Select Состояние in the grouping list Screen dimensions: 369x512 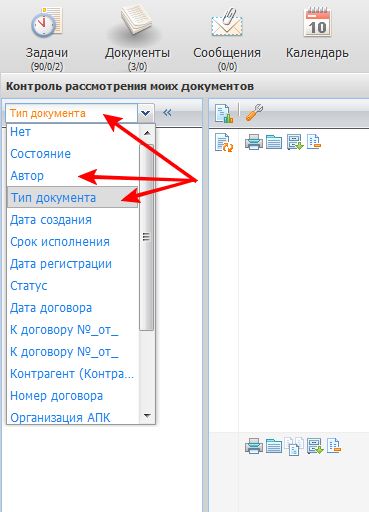tap(40, 154)
